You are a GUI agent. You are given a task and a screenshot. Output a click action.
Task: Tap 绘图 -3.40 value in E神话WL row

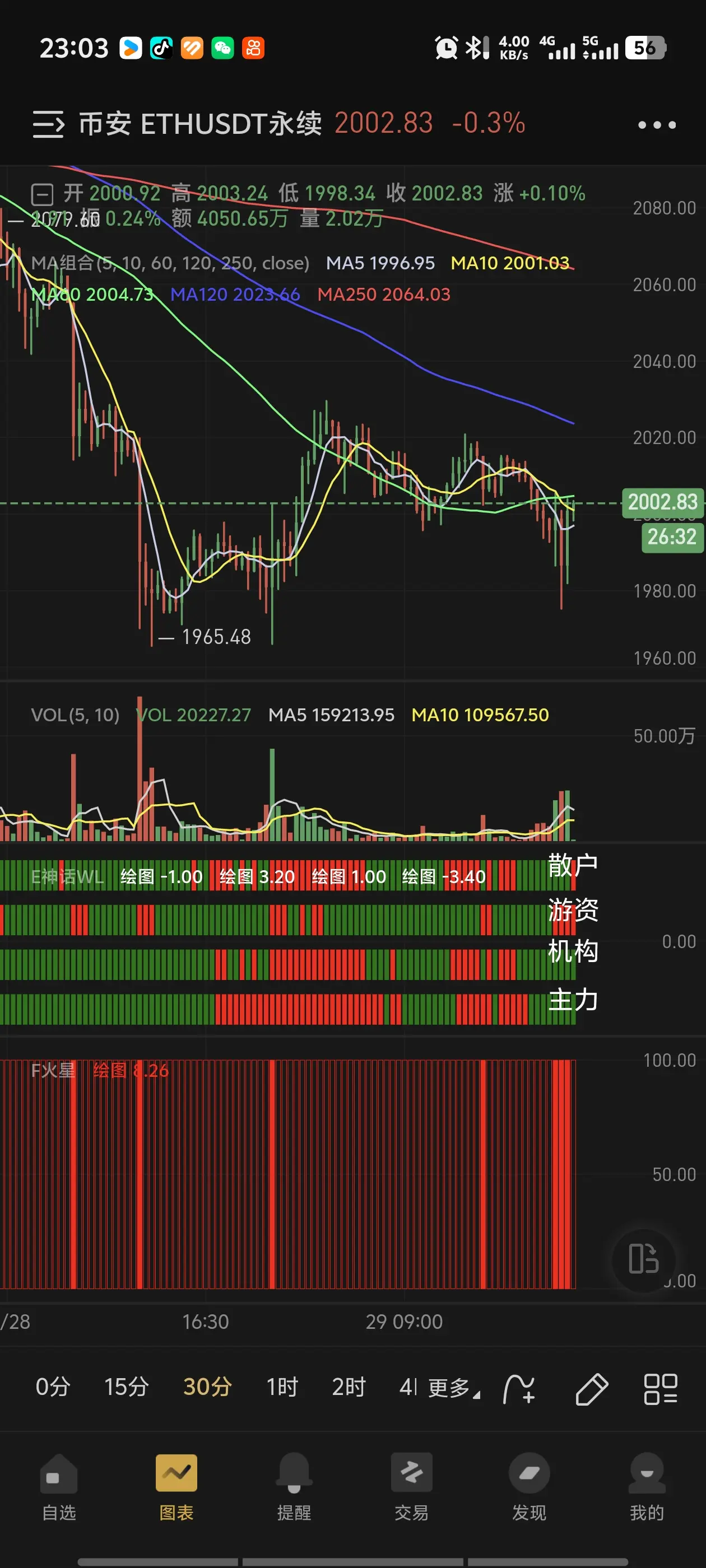443,876
